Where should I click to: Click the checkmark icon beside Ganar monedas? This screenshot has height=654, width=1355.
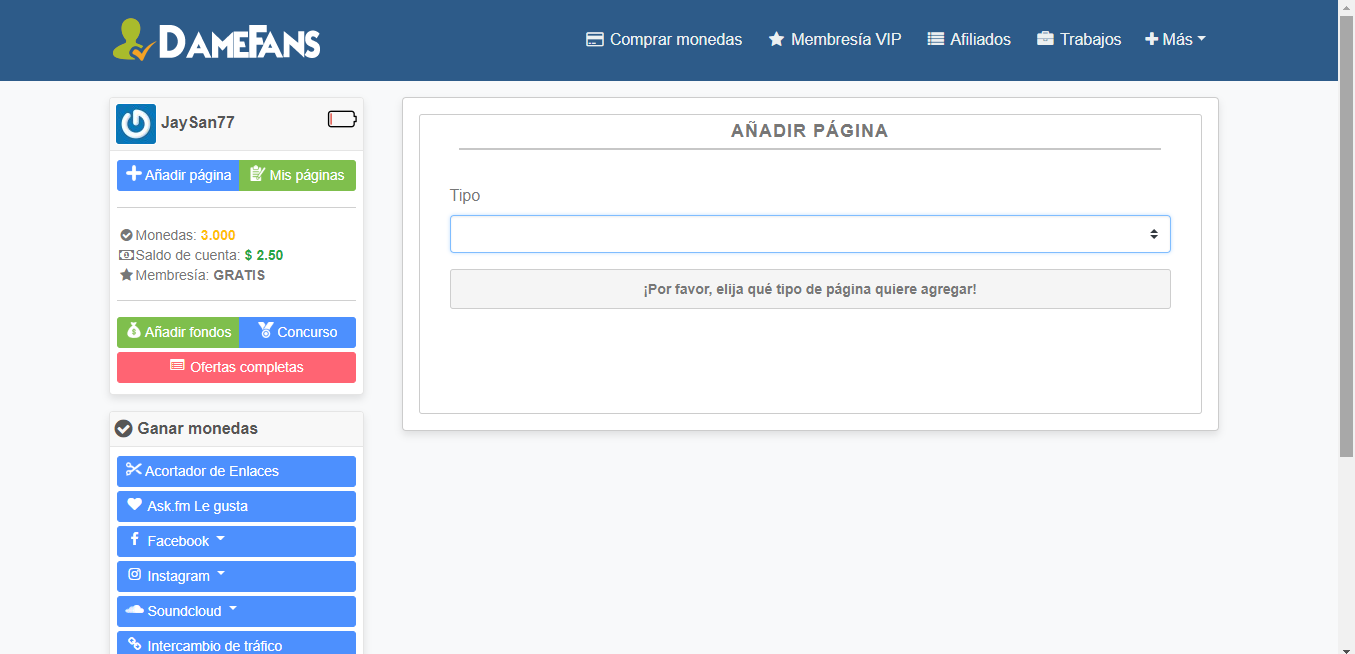click(124, 429)
